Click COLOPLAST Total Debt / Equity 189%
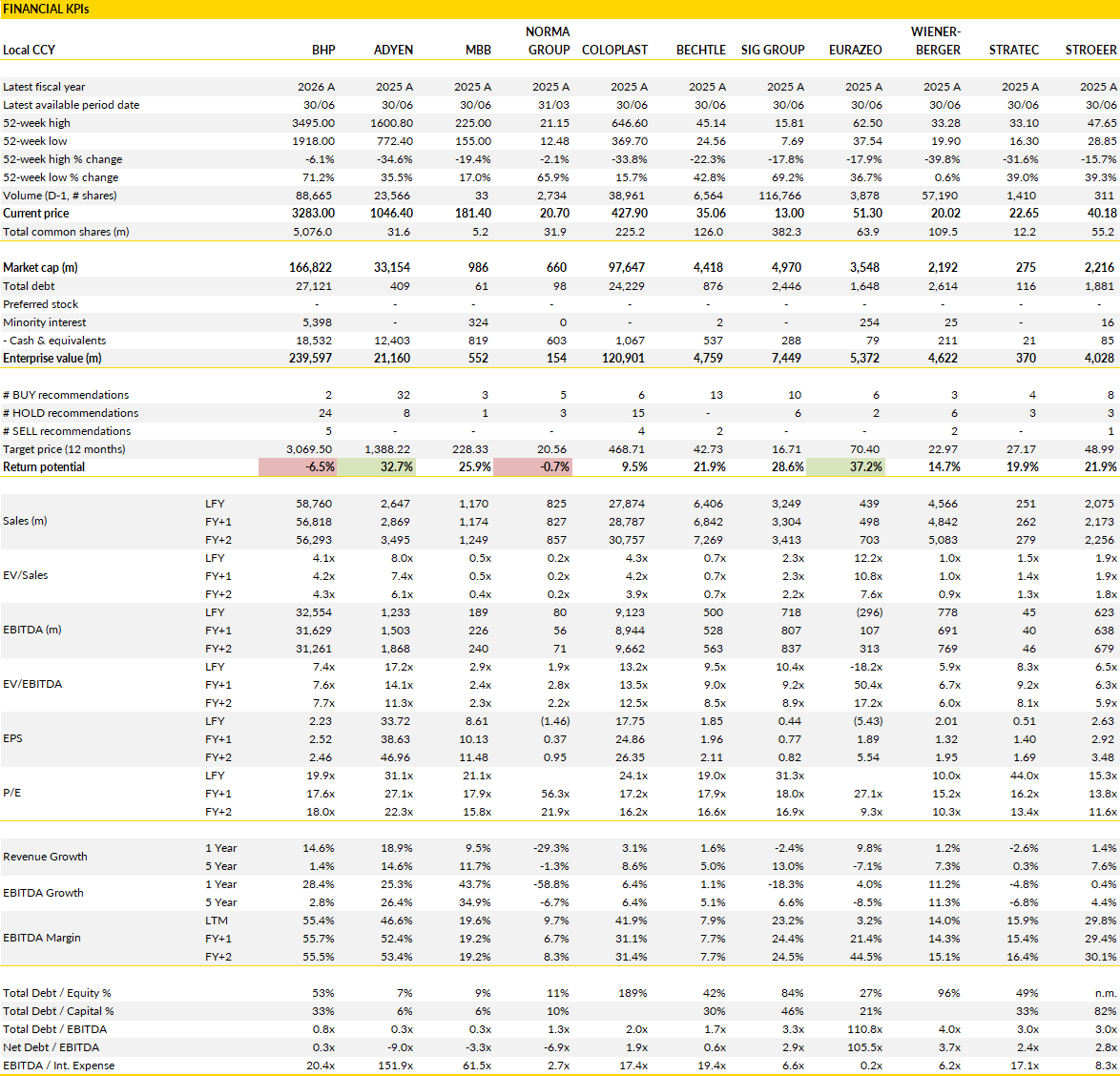1120x1076 pixels. click(x=633, y=993)
